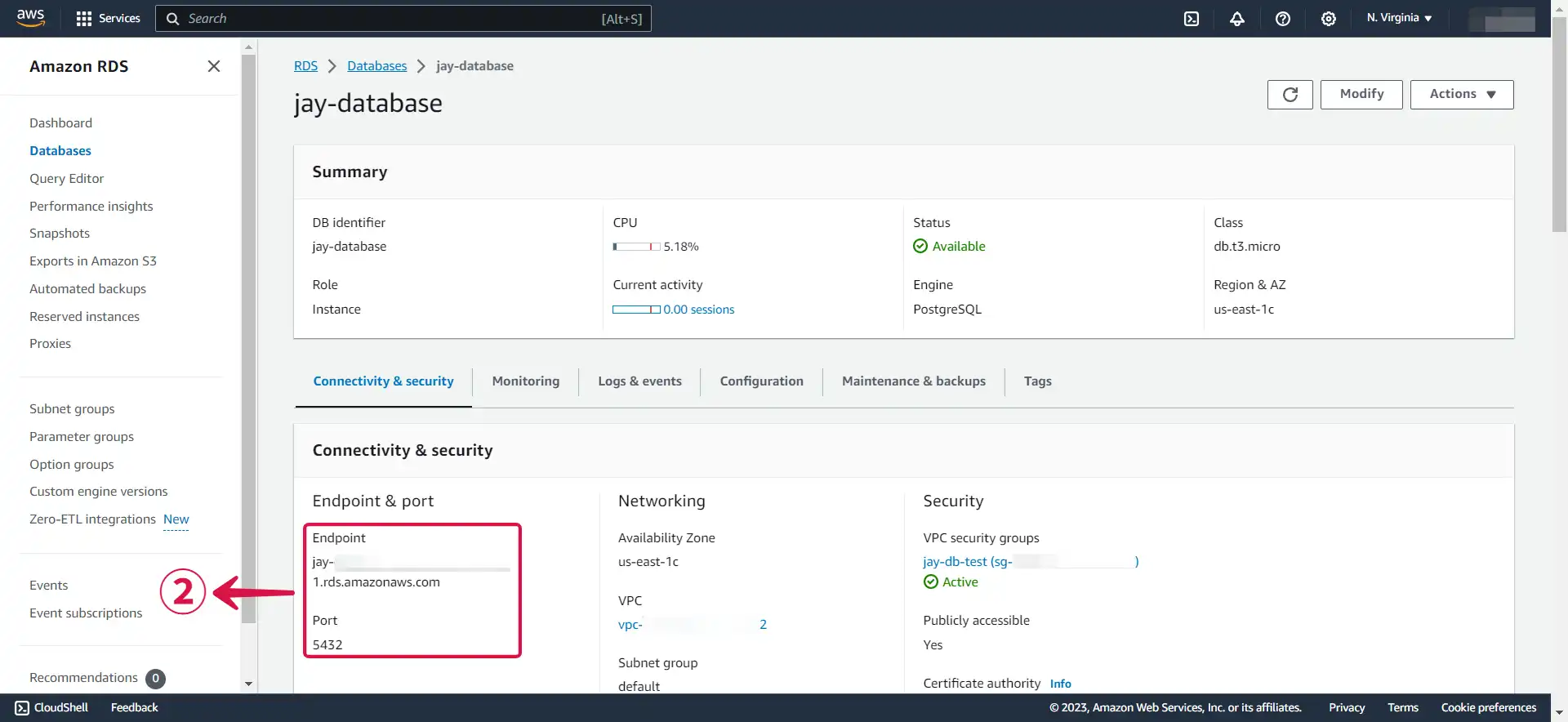
Task: Click the PostgreSQL engine value
Action: pyautogui.click(x=947, y=310)
